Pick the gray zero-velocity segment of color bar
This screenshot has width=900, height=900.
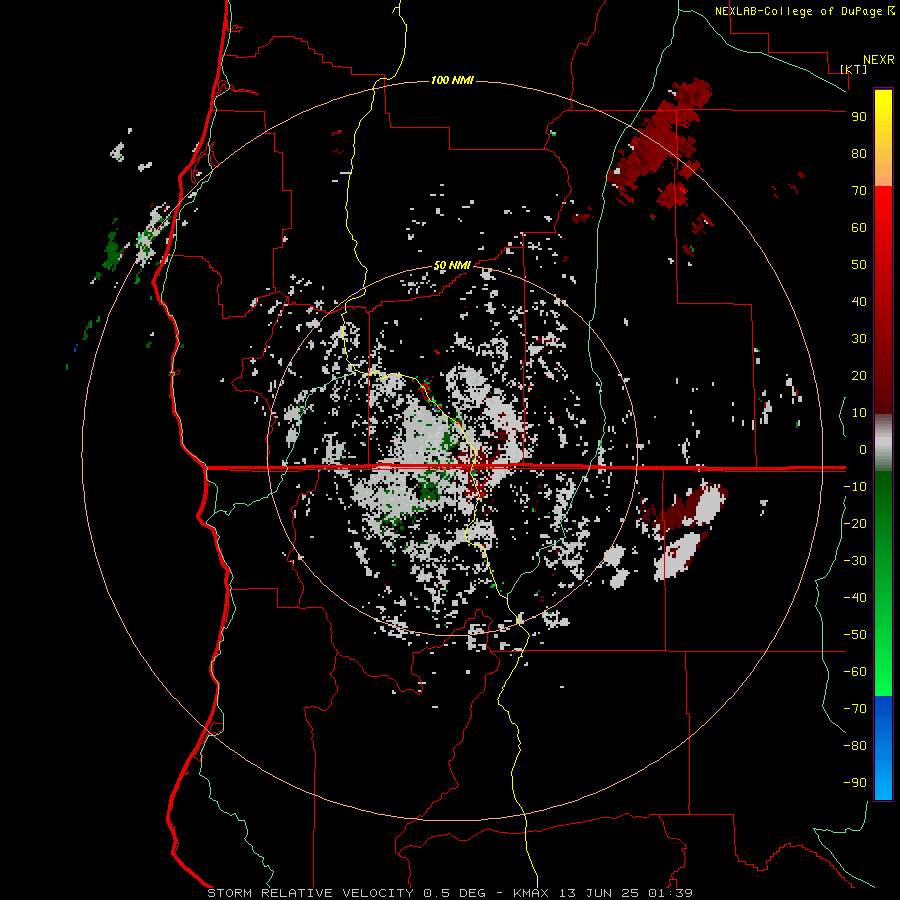click(883, 443)
